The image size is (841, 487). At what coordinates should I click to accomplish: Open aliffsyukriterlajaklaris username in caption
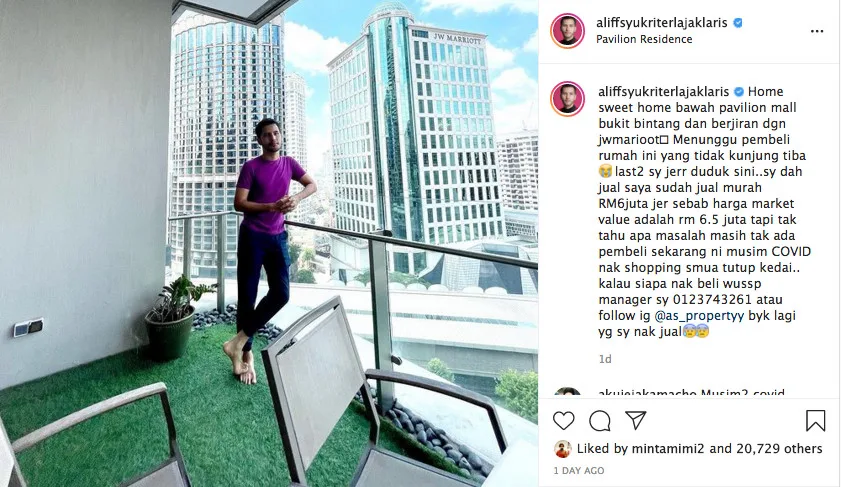[x=663, y=91]
